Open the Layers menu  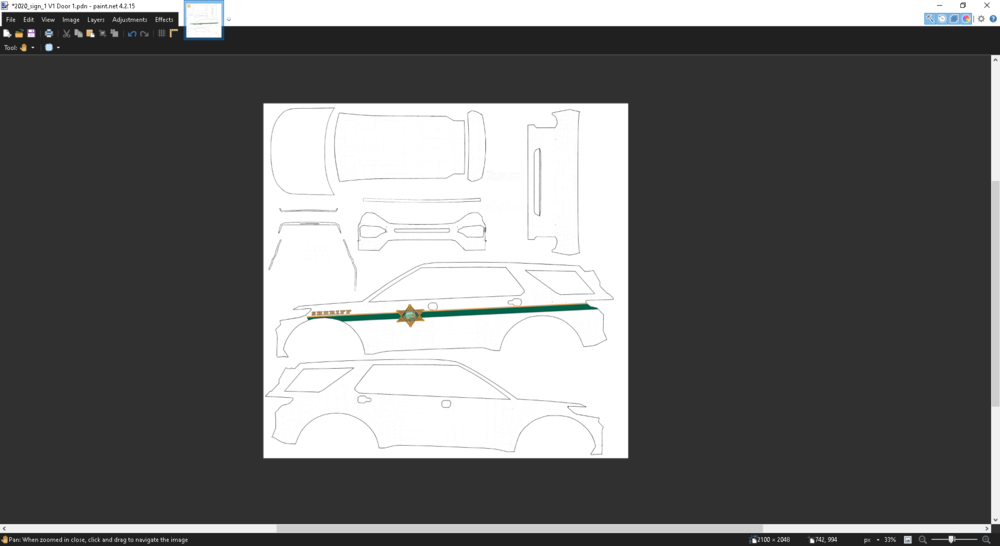point(96,20)
